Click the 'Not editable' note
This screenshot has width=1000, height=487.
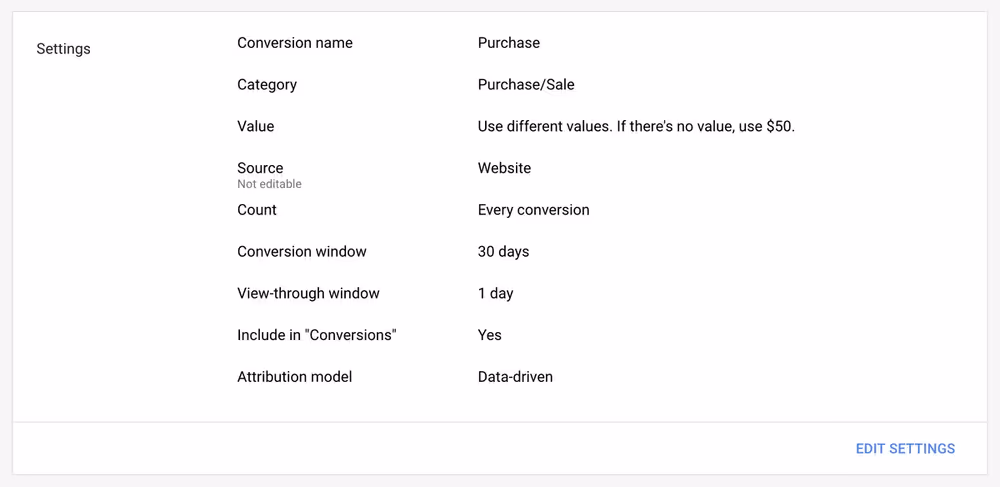point(269,184)
